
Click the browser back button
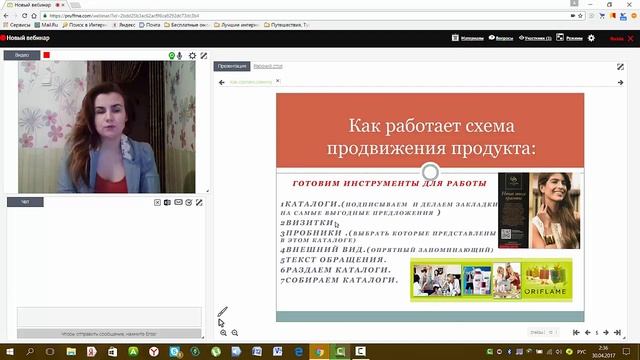click(x=6, y=16)
